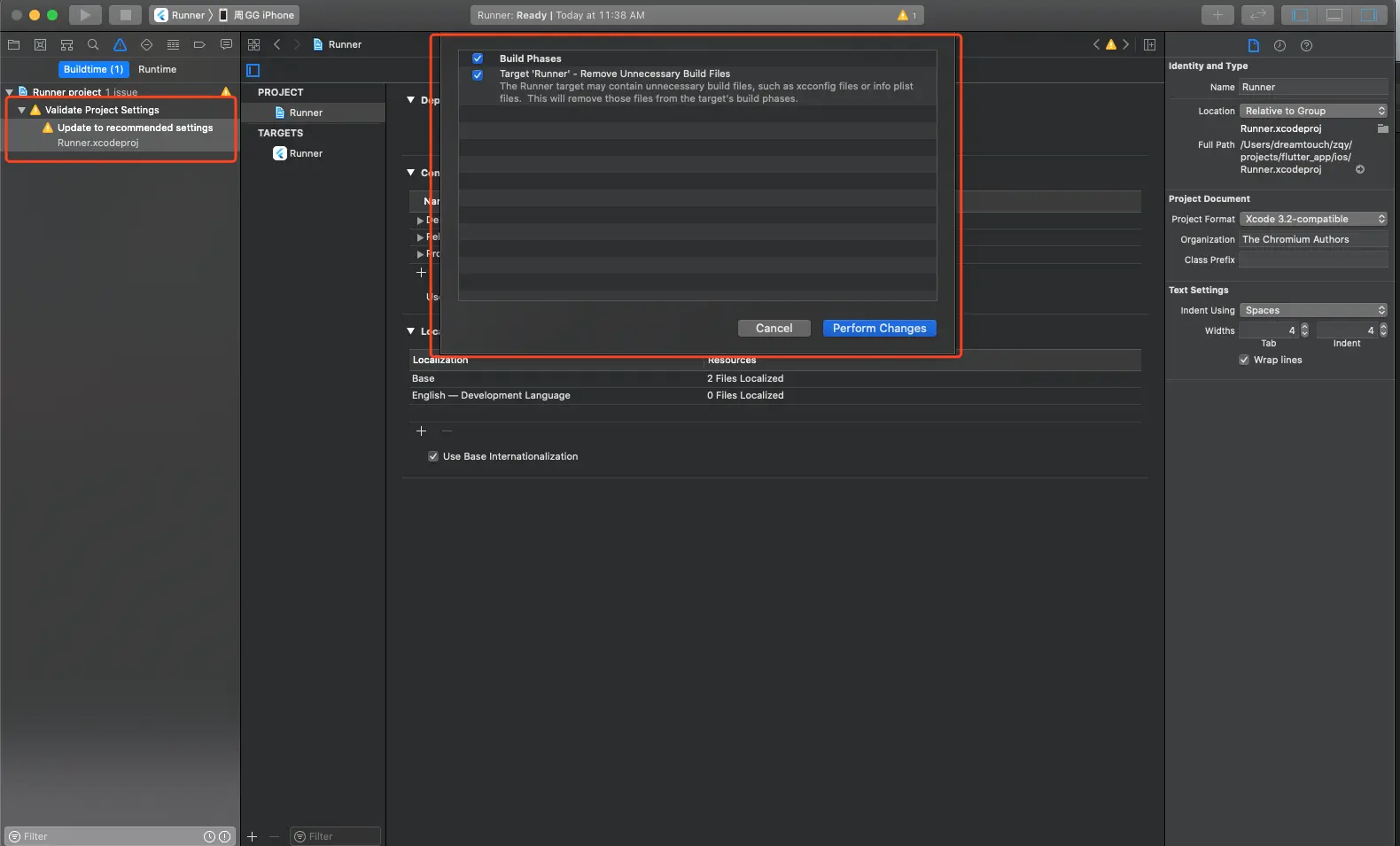The image size is (1400, 846).
Task: Choose the project folder location icon
Action: [x=1382, y=128]
